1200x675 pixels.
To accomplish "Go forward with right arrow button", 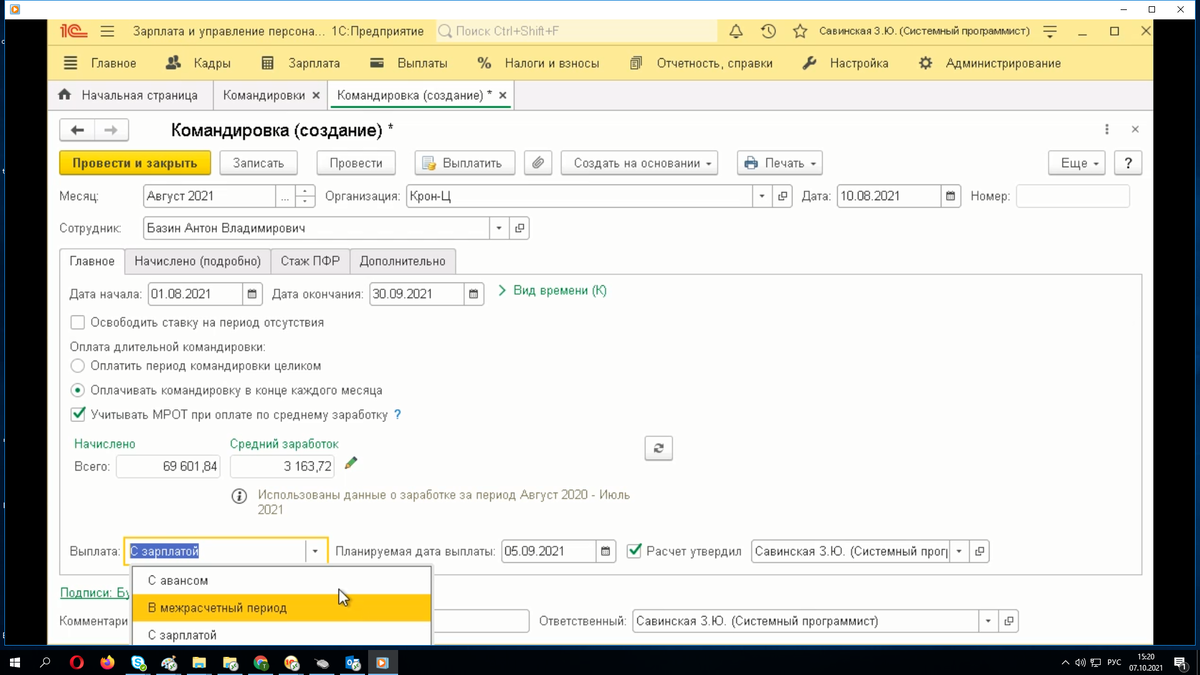I will coord(111,130).
